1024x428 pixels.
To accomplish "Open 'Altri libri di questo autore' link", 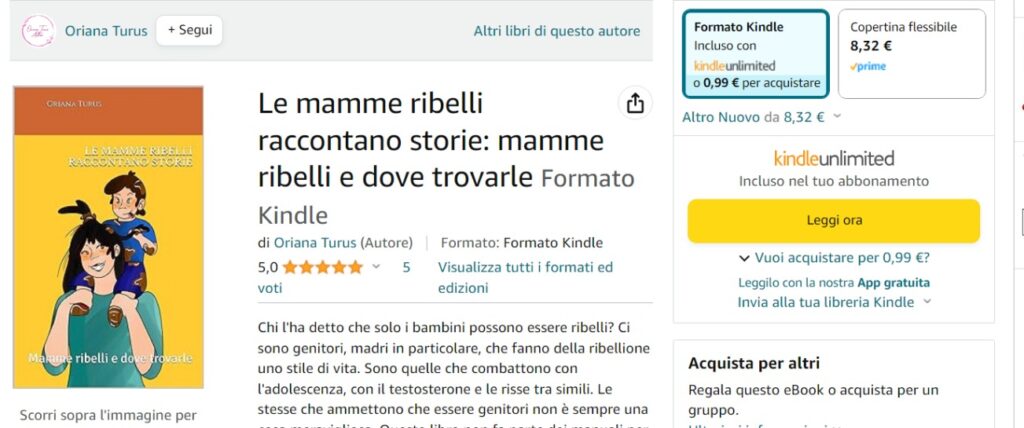I will click(x=556, y=31).
